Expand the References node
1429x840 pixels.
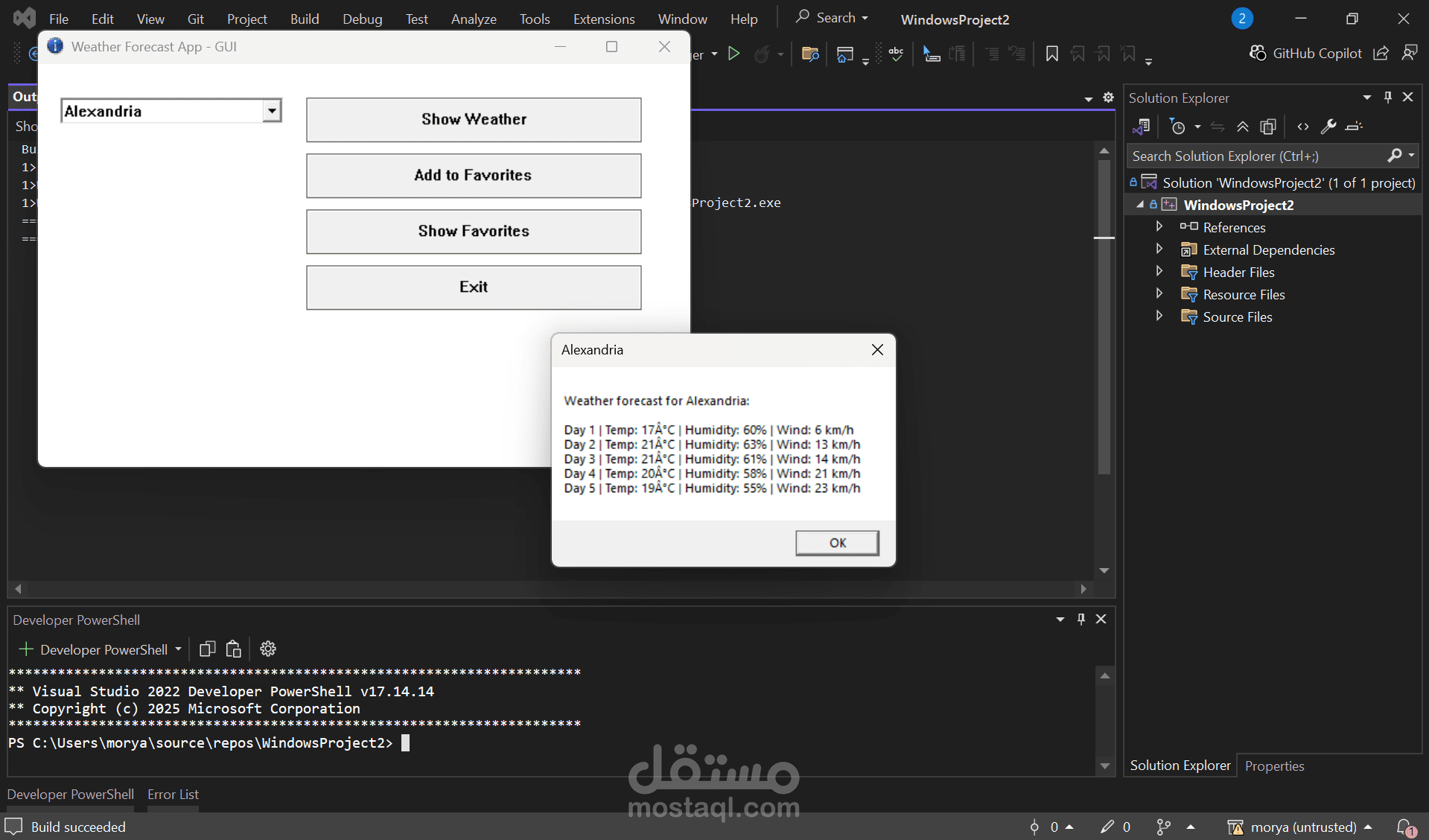point(1159,226)
